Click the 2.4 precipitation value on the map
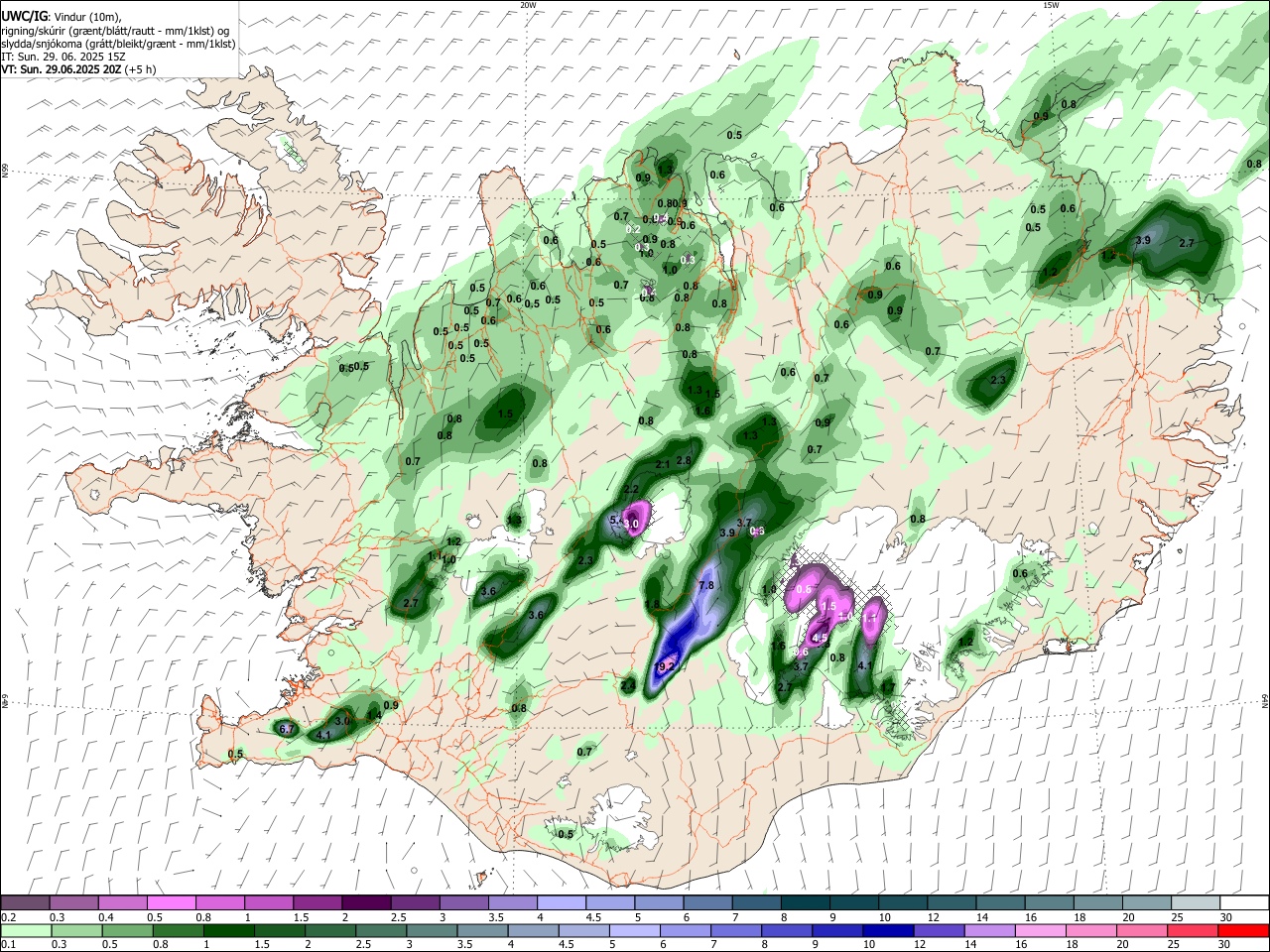The width and height of the screenshot is (1270, 952). (627, 684)
